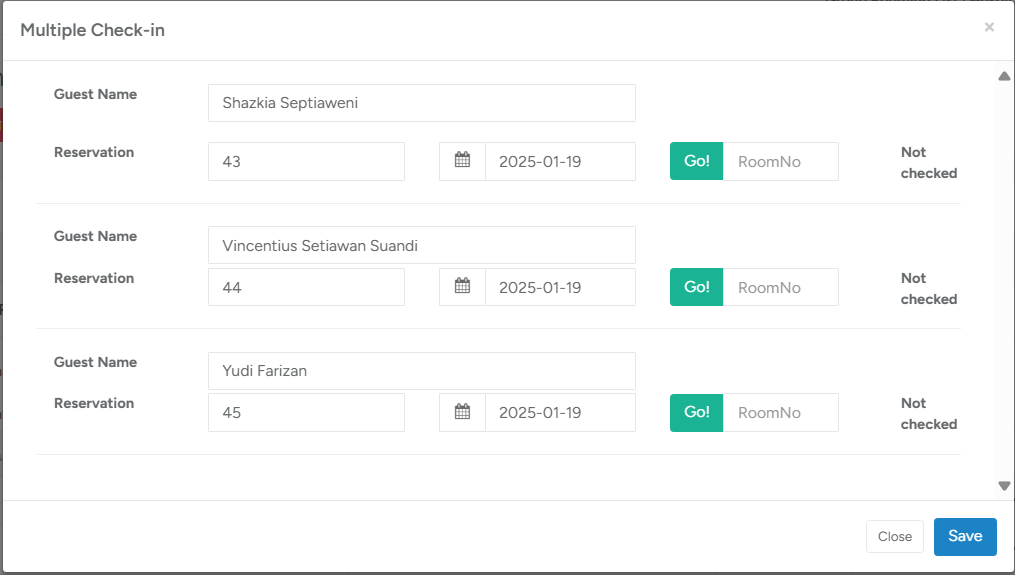
Task: Save the multiple check-in
Action: coord(964,536)
